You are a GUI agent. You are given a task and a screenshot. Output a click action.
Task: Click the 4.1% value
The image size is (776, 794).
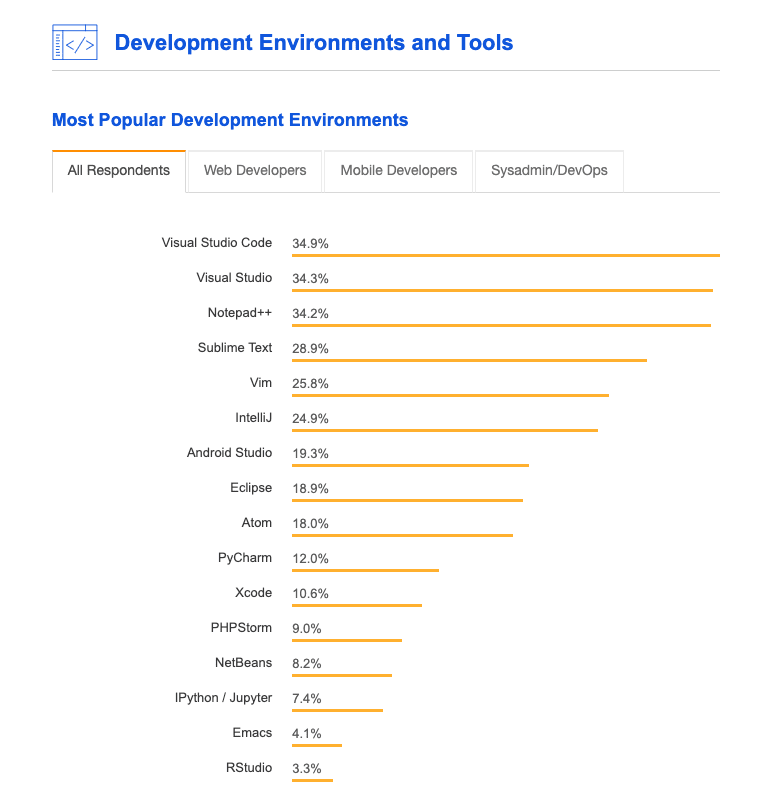(306, 733)
